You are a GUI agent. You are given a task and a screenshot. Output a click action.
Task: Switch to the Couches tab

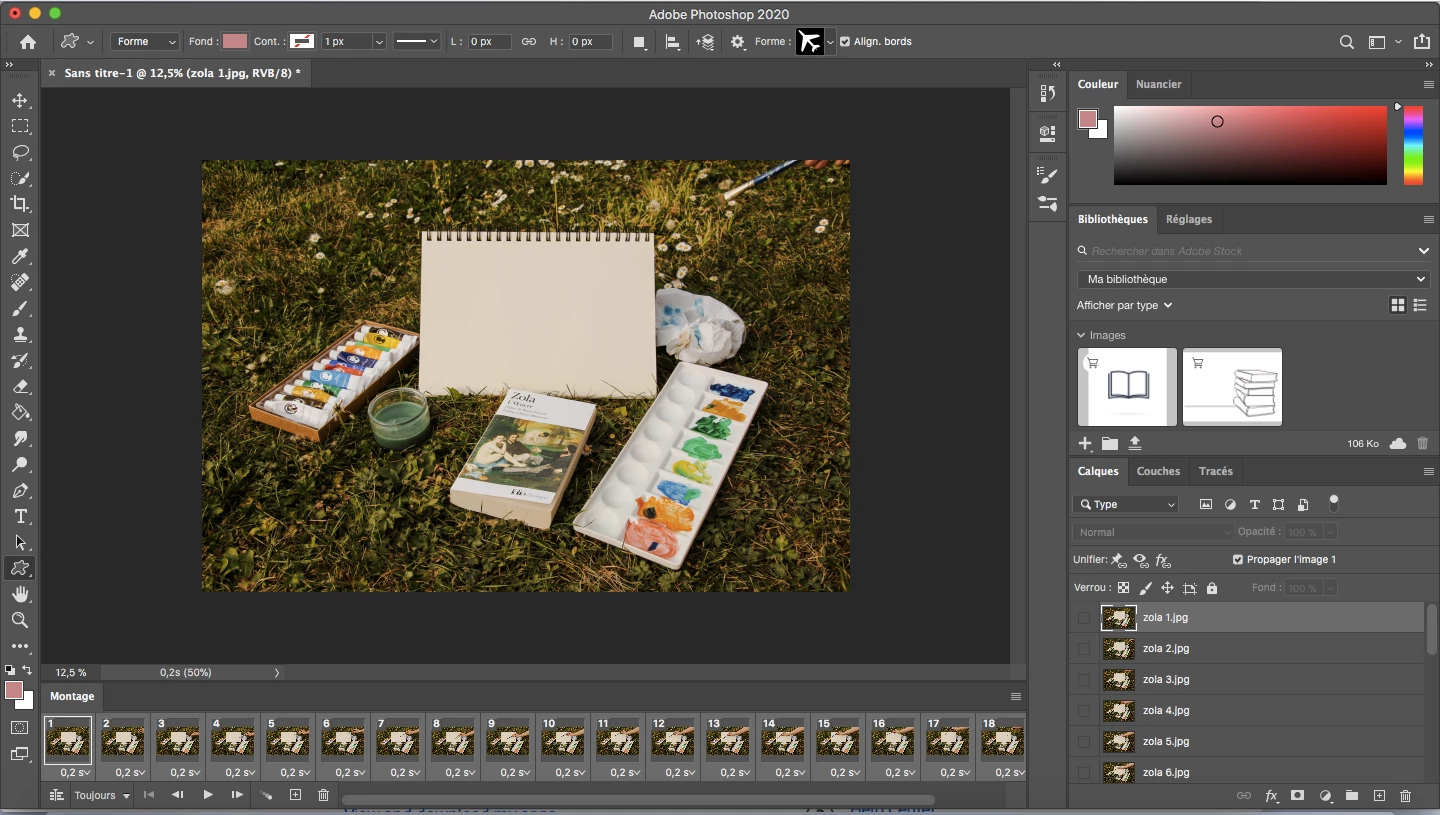[1158, 472]
